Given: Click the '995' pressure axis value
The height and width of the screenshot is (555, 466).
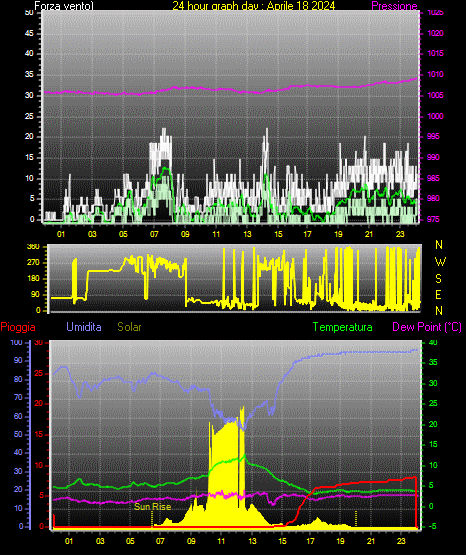Looking at the screenshot, I should click(x=433, y=136).
